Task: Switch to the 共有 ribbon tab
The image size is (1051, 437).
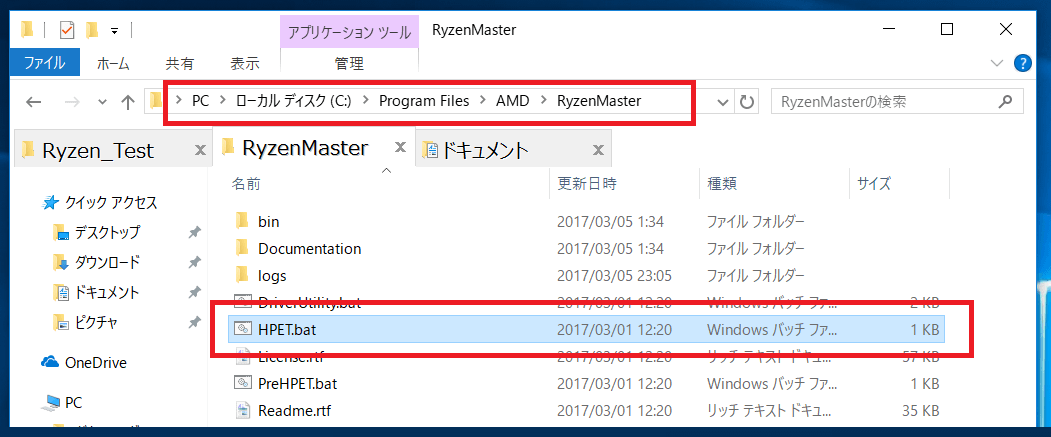Action: click(x=180, y=64)
